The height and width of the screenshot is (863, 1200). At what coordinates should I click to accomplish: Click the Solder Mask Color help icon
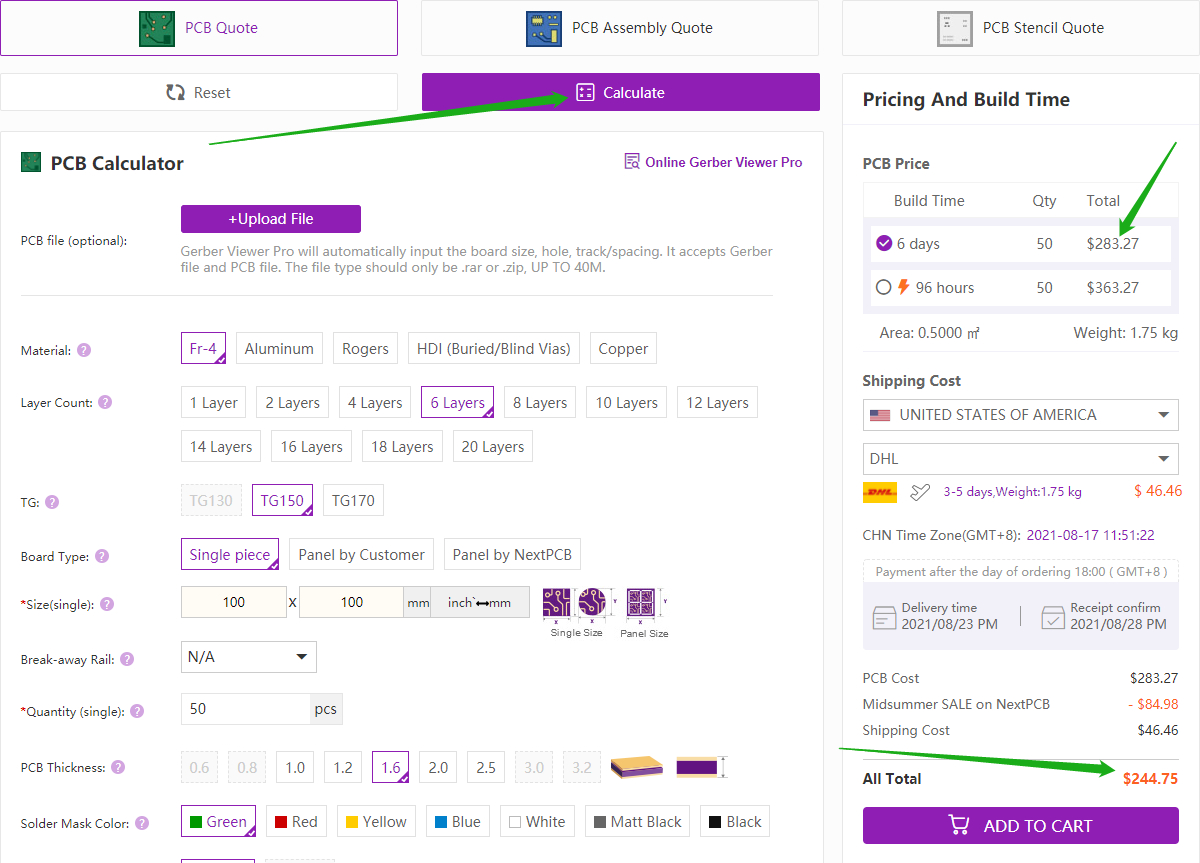click(x=140, y=823)
